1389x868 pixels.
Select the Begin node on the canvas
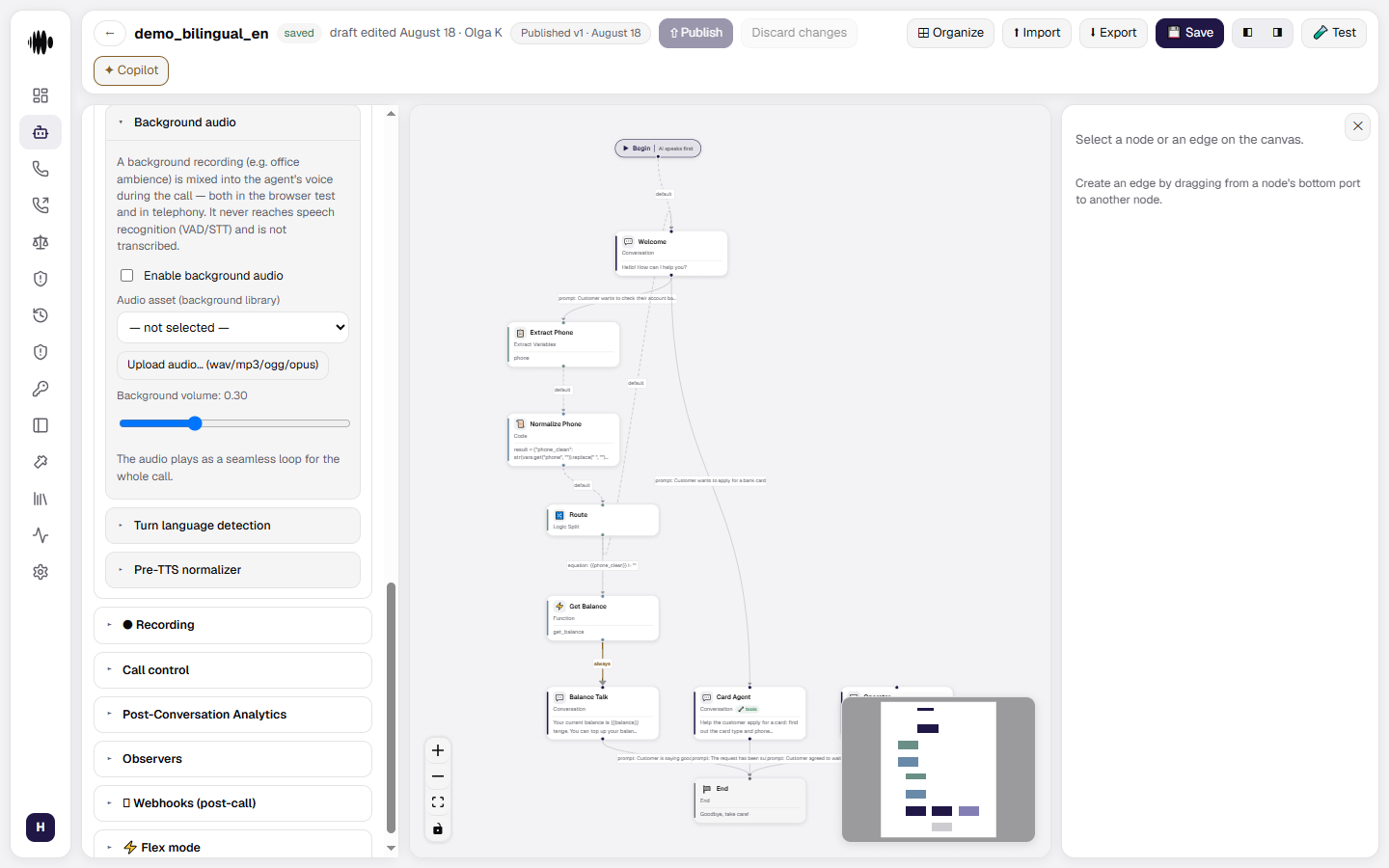[658, 149]
